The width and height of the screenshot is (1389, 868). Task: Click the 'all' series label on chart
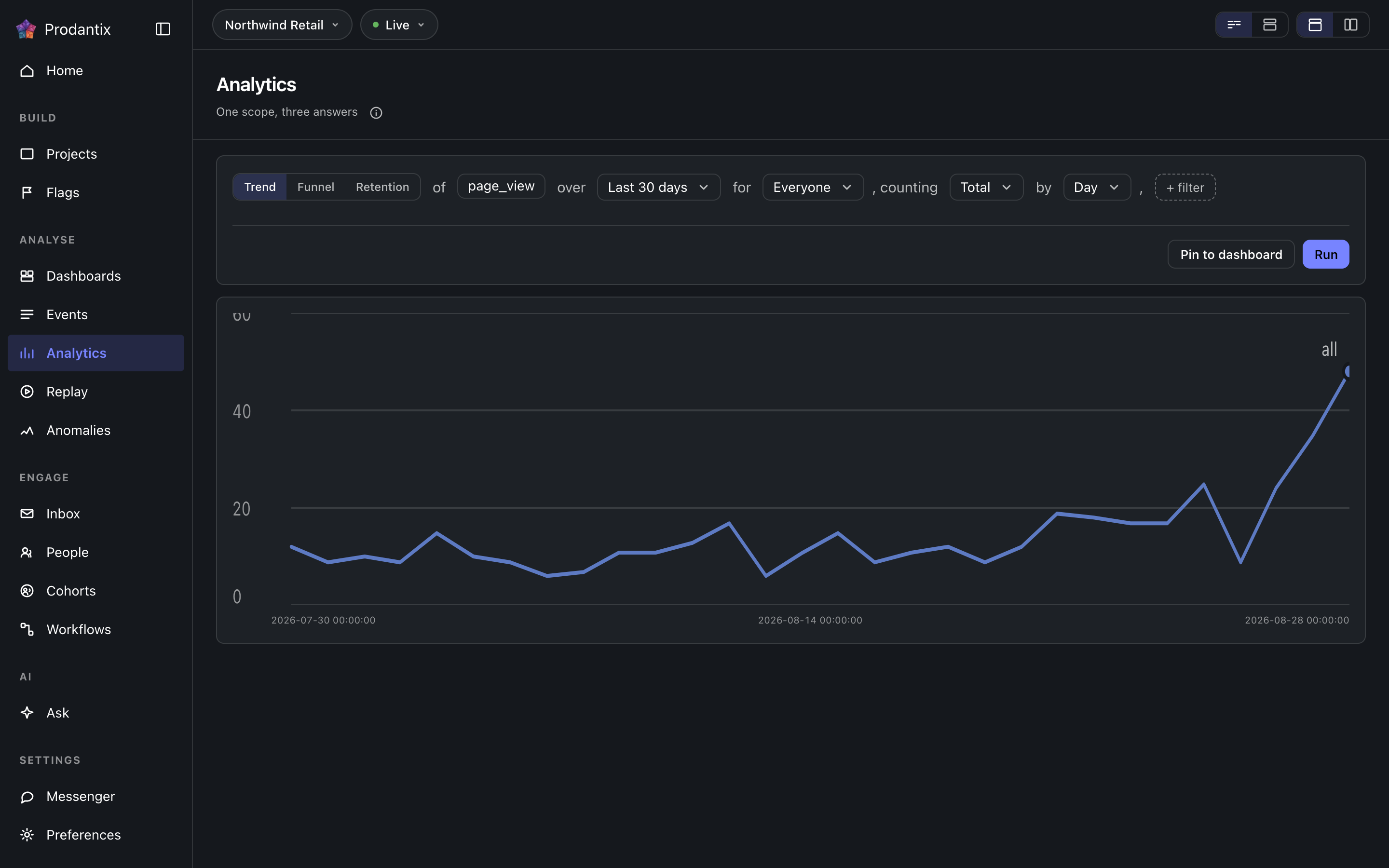pyautogui.click(x=1329, y=349)
